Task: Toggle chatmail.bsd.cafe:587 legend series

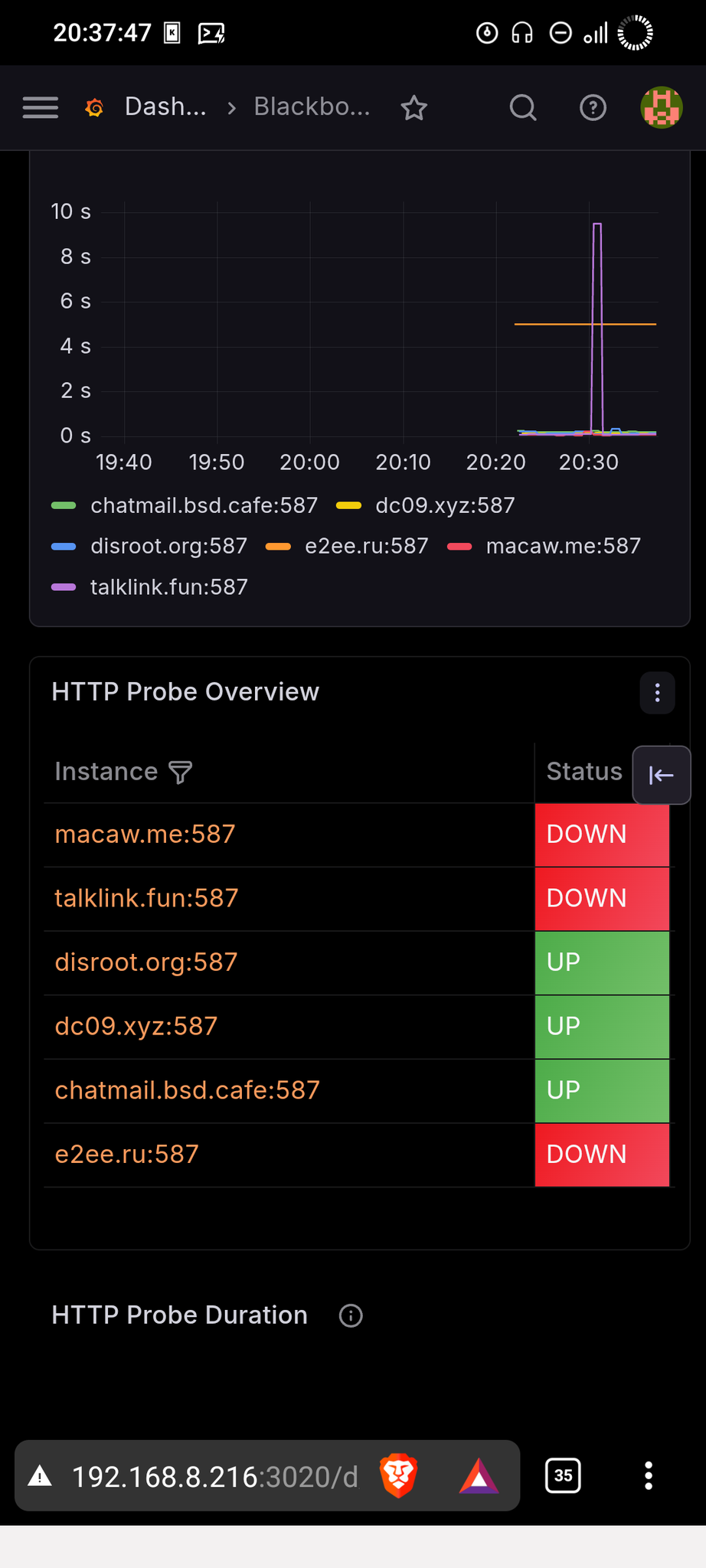Action: click(x=204, y=505)
